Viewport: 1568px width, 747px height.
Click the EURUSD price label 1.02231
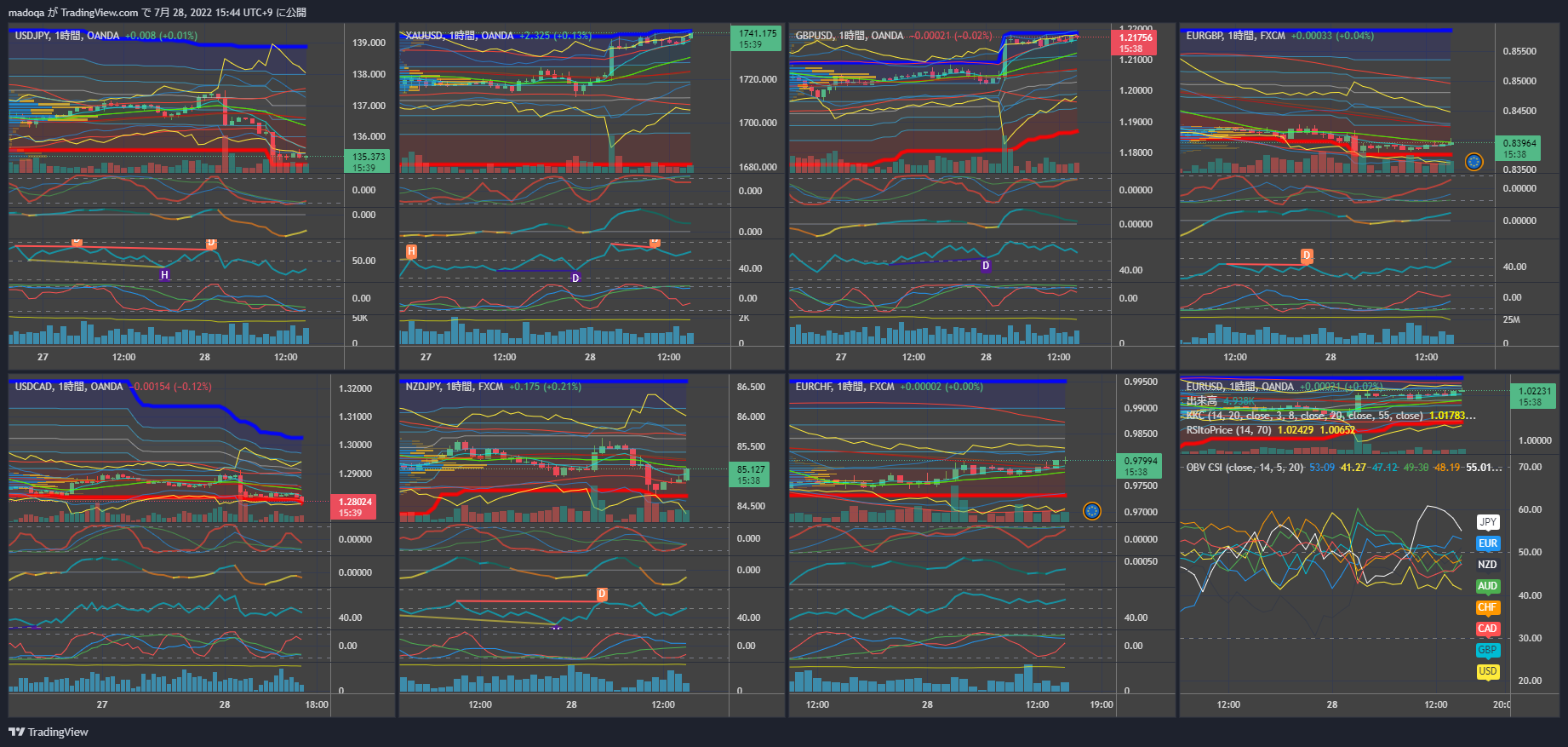click(x=1533, y=396)
